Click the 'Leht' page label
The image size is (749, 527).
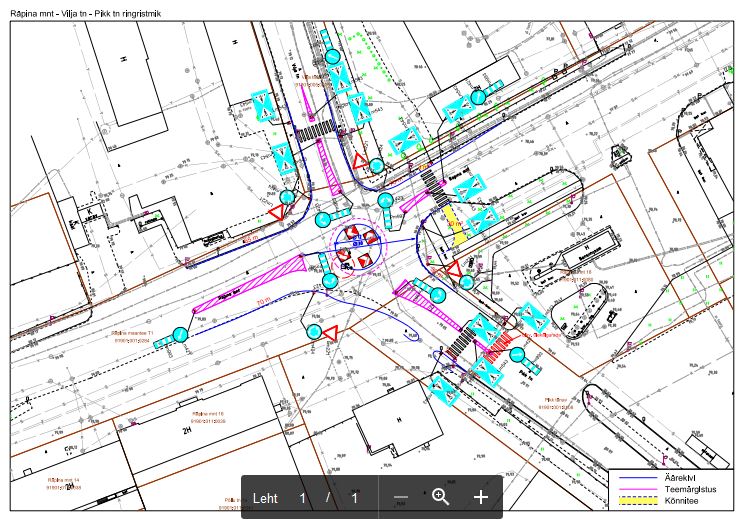point(265,498)
